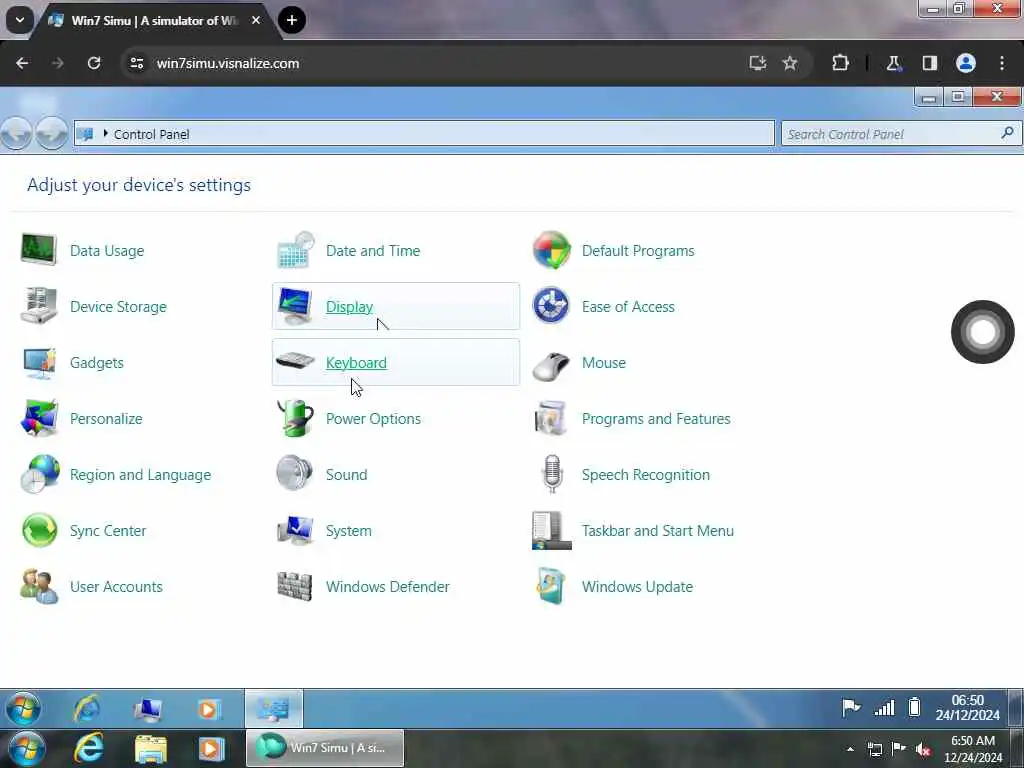Toggle the browser side panel icon
This screenshot has height=768, width=1024.
pos(929,63)
